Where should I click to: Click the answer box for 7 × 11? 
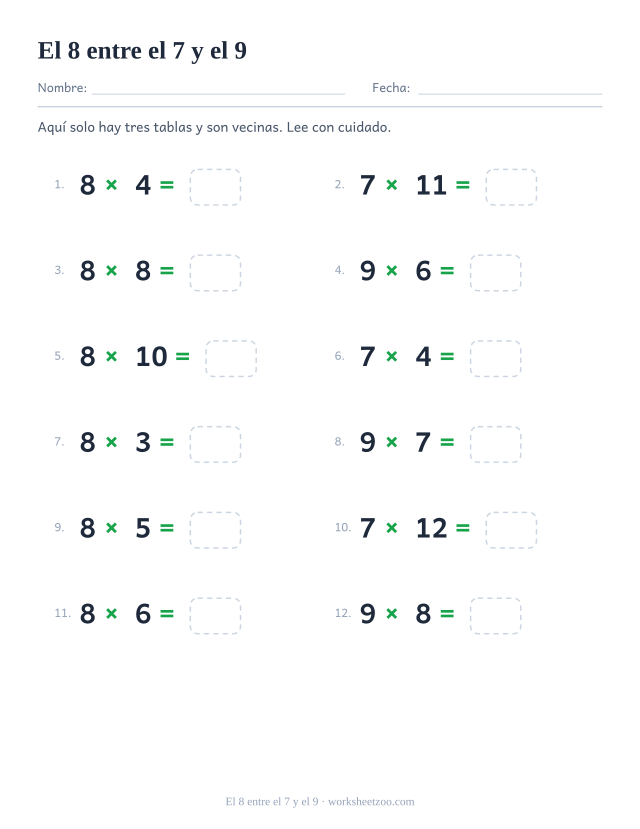[511, 187]
